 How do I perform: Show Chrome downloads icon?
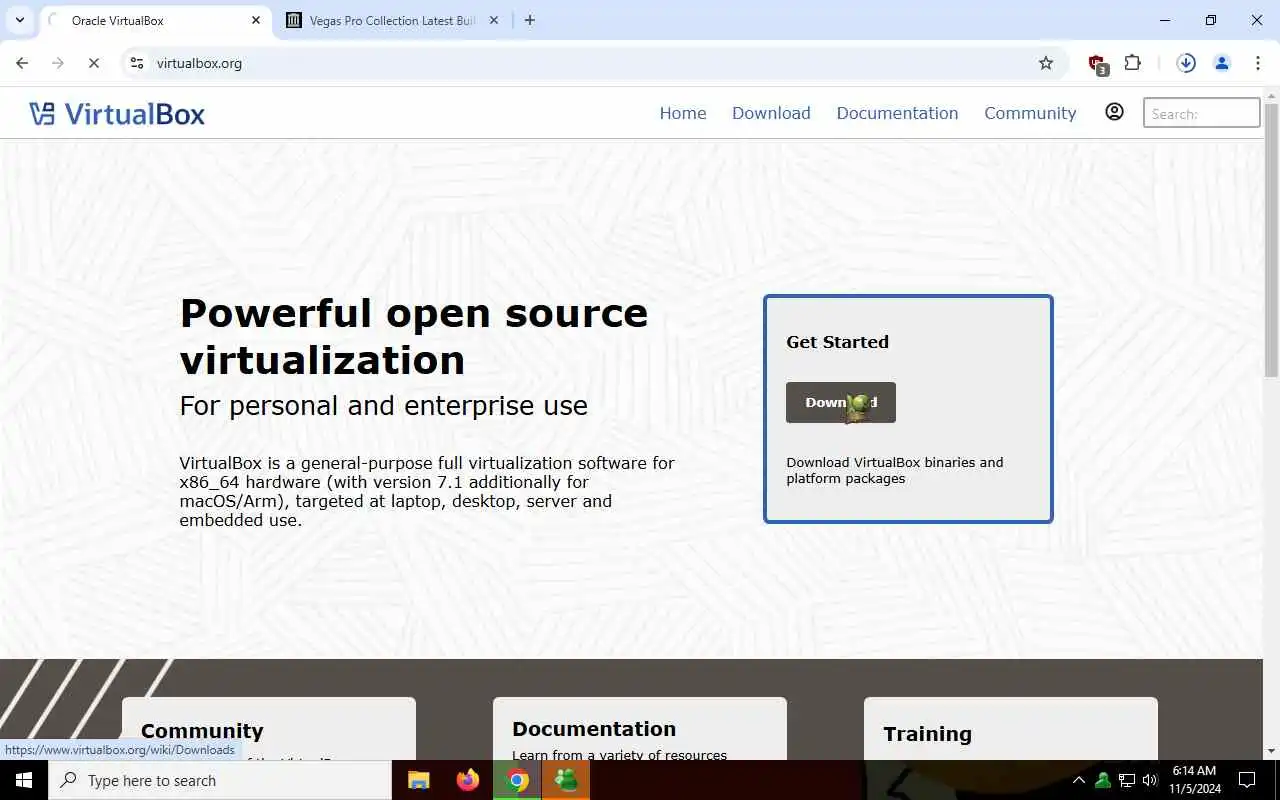(1186, 63)
